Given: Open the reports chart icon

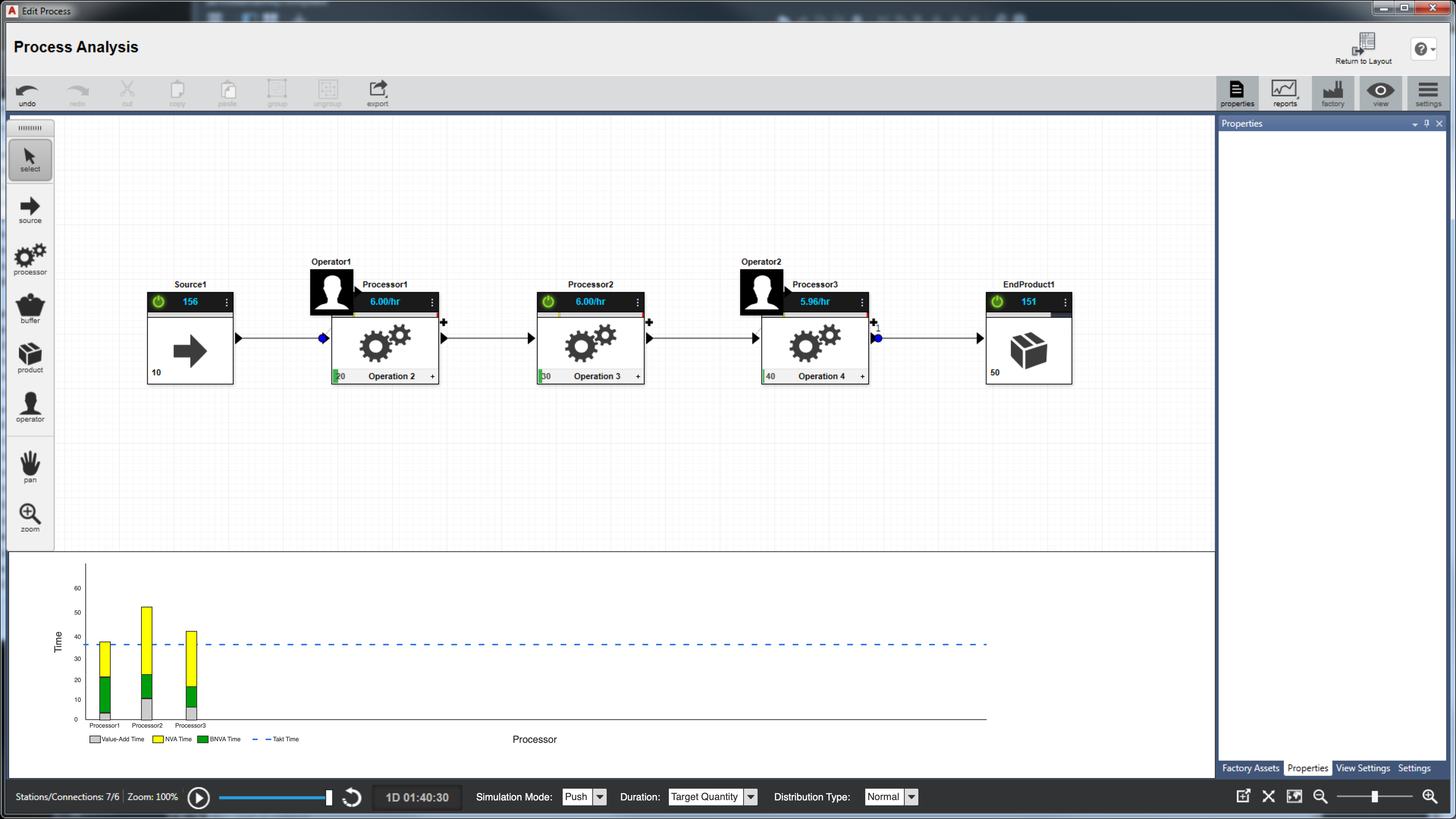Looking at the screenshot, I should 1285,94.
